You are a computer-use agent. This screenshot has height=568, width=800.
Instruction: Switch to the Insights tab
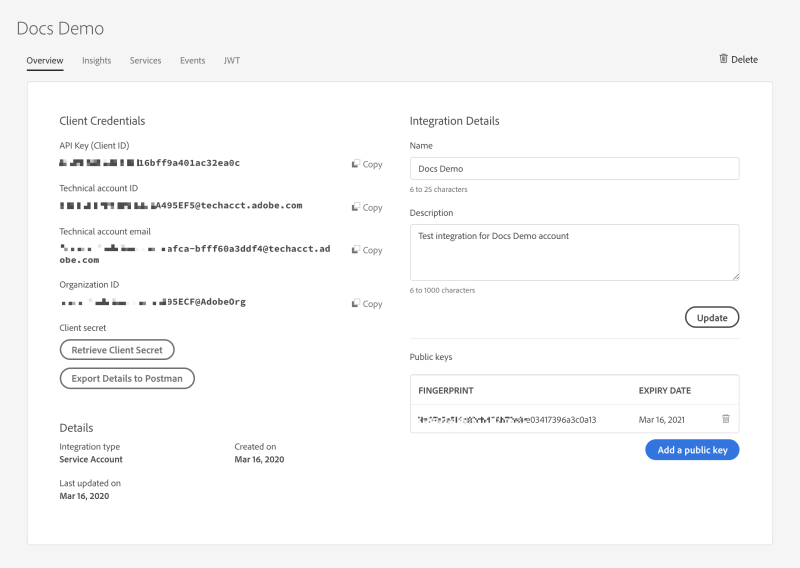97,60
